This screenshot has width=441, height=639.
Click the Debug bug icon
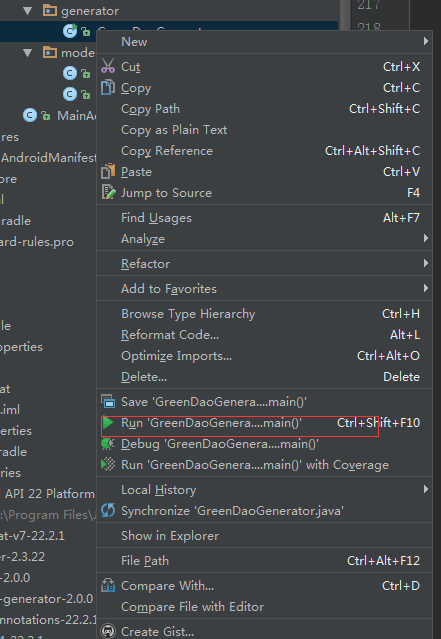click(108, 443)
